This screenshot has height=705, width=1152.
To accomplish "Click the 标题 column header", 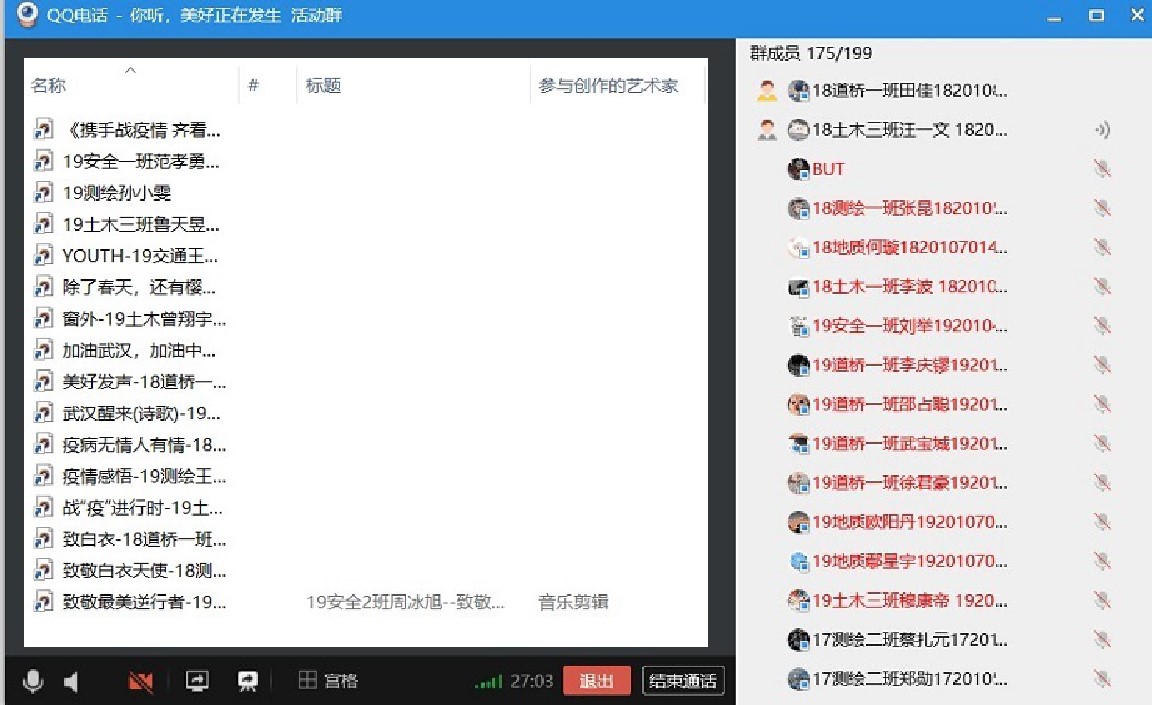I will [324, 86].
